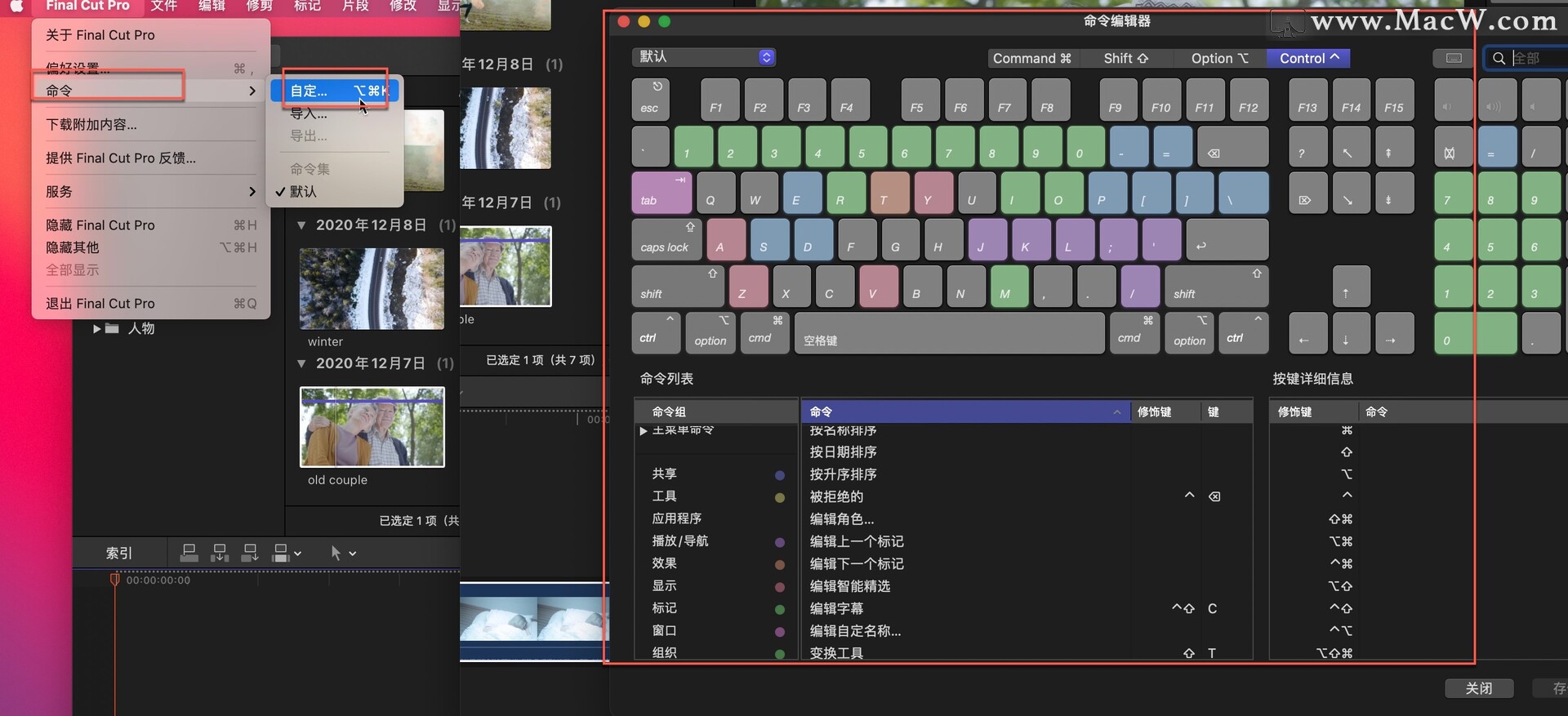Select the 标记 command group color dot
The width and height of the screenshot is (1568, 716).
[x=780, y=609]
